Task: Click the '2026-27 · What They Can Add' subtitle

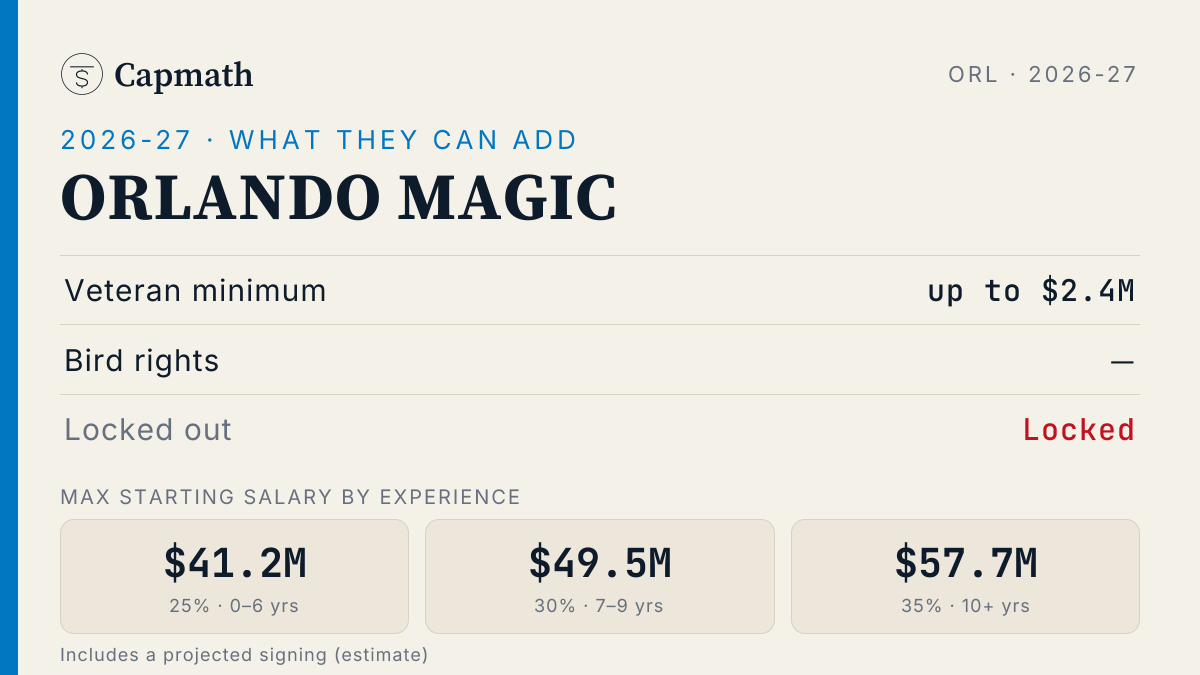Action: [319, 140]
